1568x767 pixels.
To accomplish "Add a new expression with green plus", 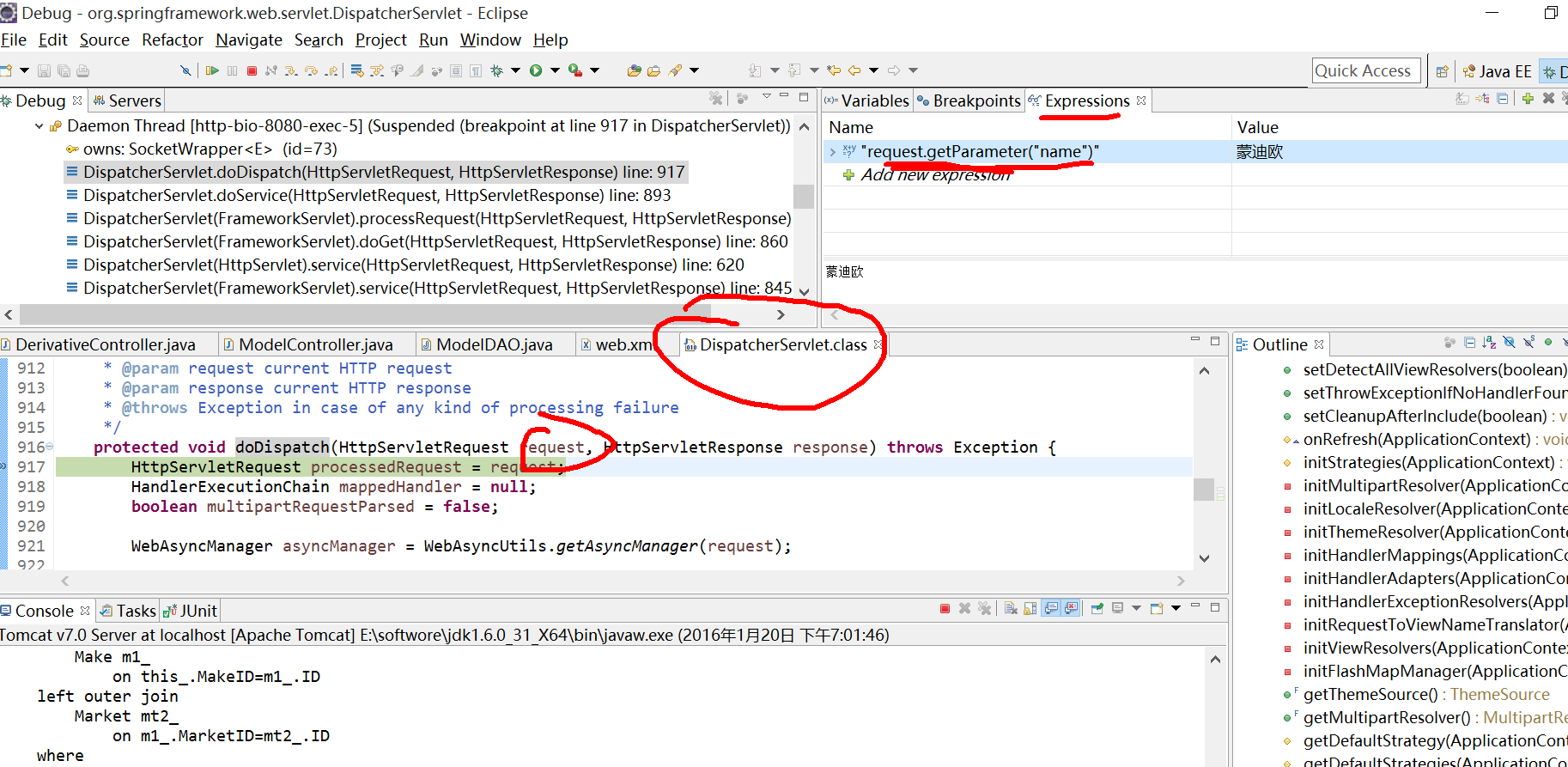I will [1528, 99].
